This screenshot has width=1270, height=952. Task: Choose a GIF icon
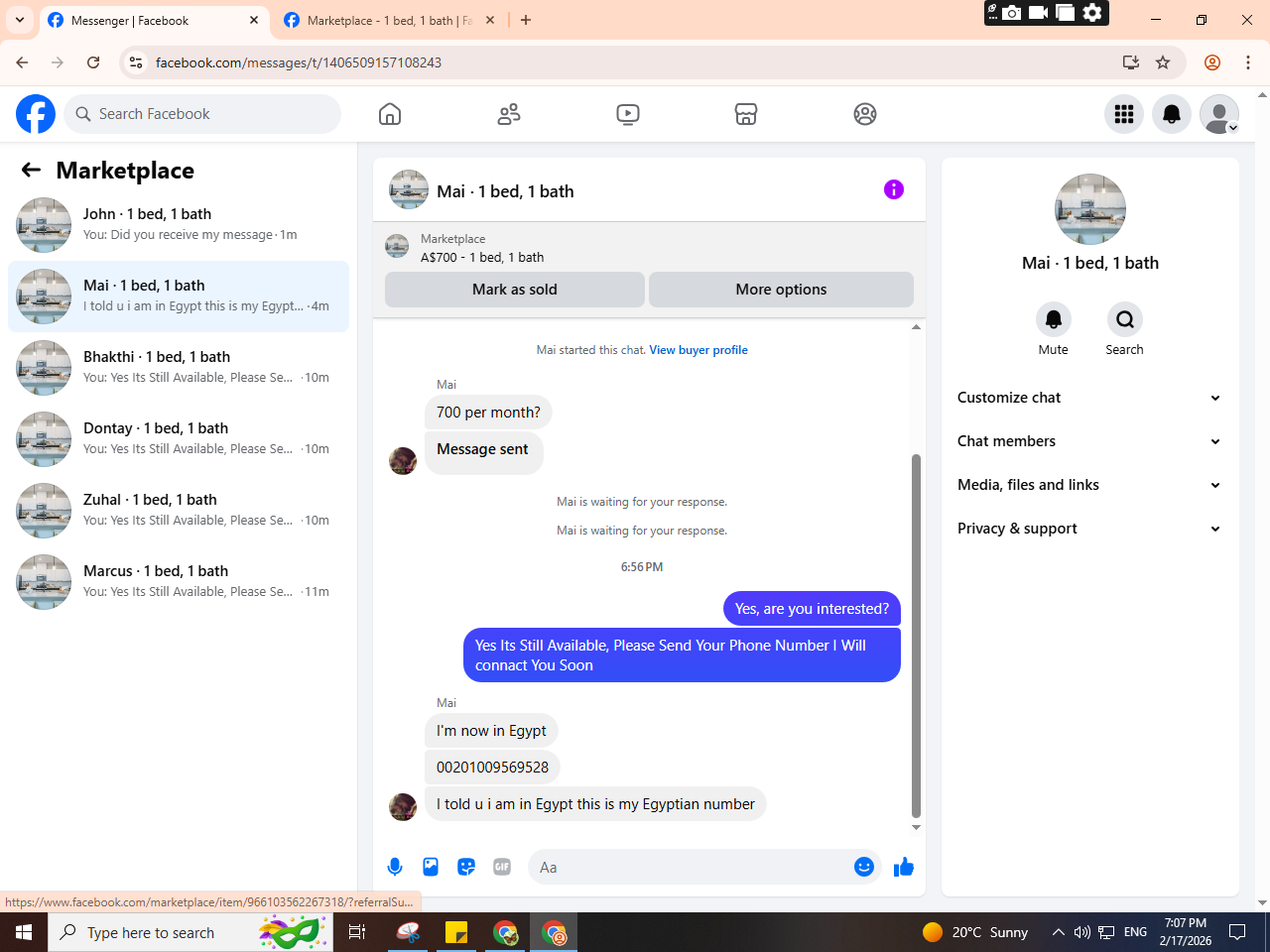pos(502,867)
